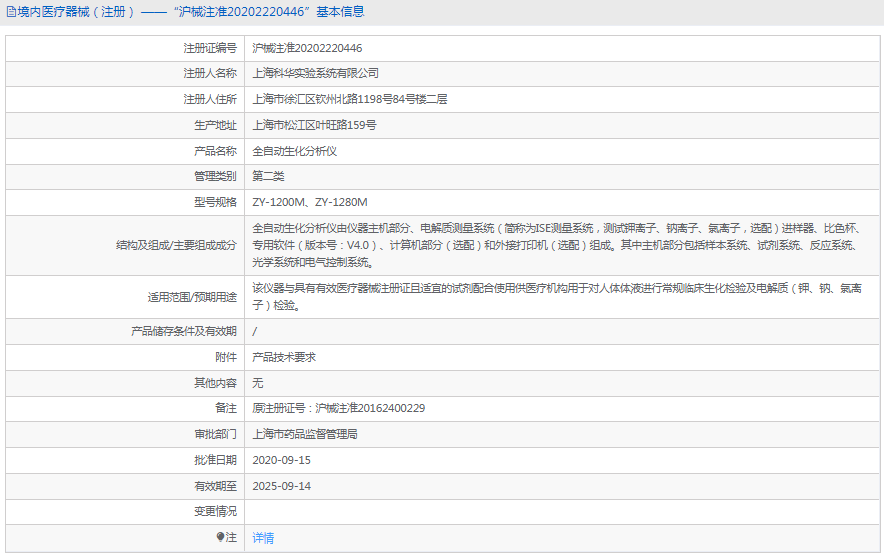Image resolution: width=884 pixels, height=560 pixels.
Task: Click the 结构及组成/主要组成成分 label
Action: point(176,245)
